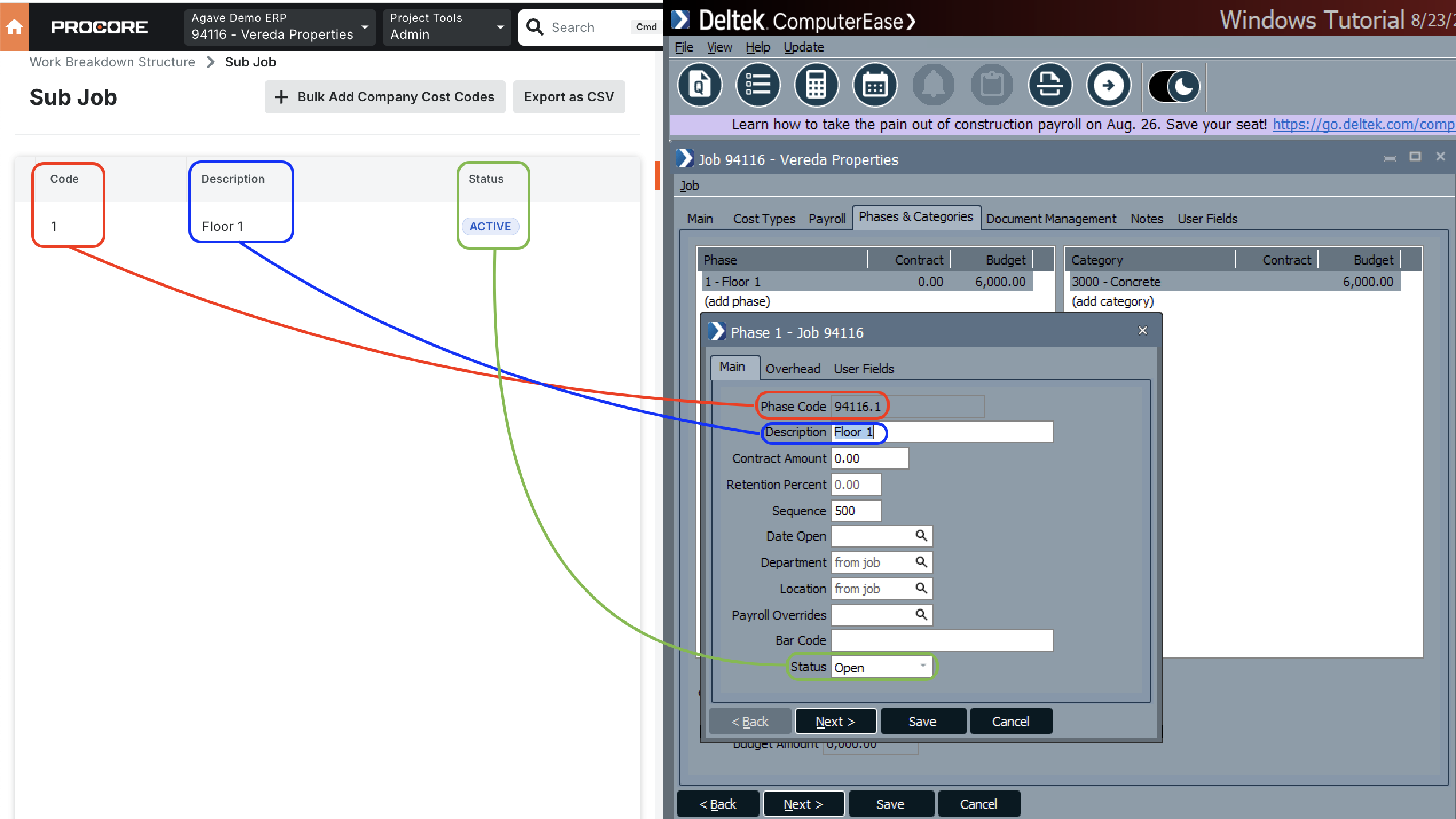Click Work Breakdown Structure breadcrumb
The image size is (1456, 819).
pos(112,62)
